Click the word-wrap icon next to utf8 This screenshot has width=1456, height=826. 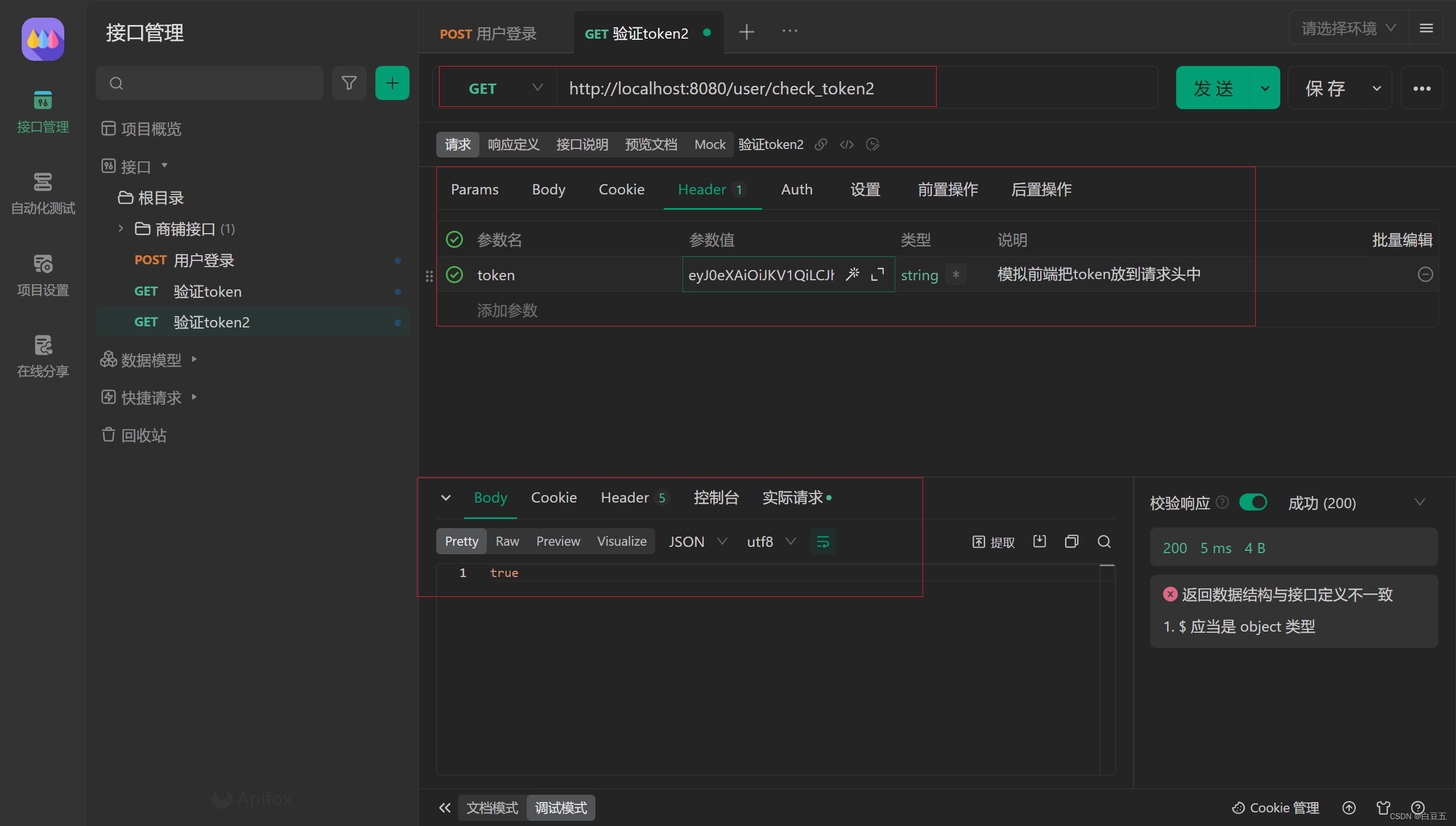(822, 542)
